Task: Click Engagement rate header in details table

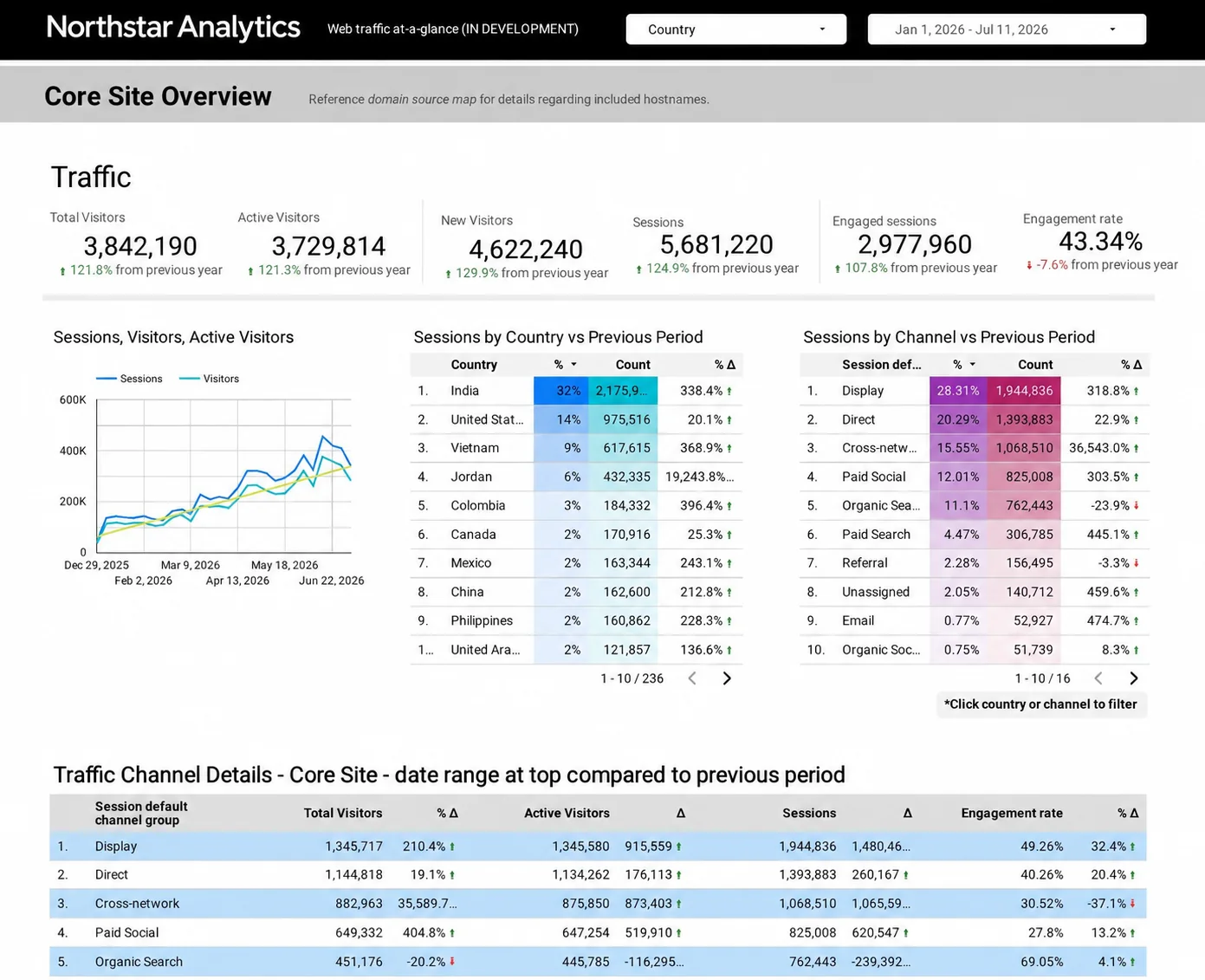Action: coord(1012,813)
